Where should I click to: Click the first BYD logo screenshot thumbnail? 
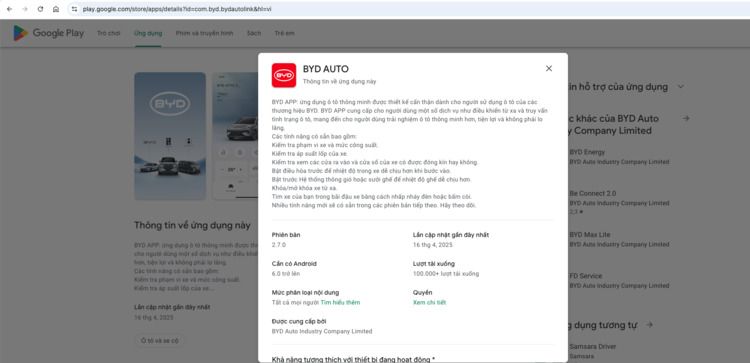pyautogui.click(x=170, y=136)
